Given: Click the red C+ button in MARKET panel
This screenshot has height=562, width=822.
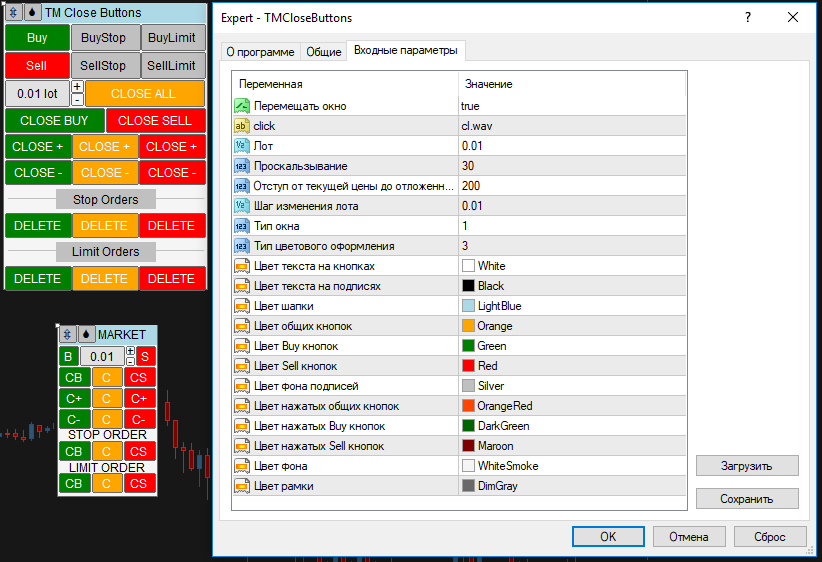Looking at the screenshot, I should tap(139, 398).
